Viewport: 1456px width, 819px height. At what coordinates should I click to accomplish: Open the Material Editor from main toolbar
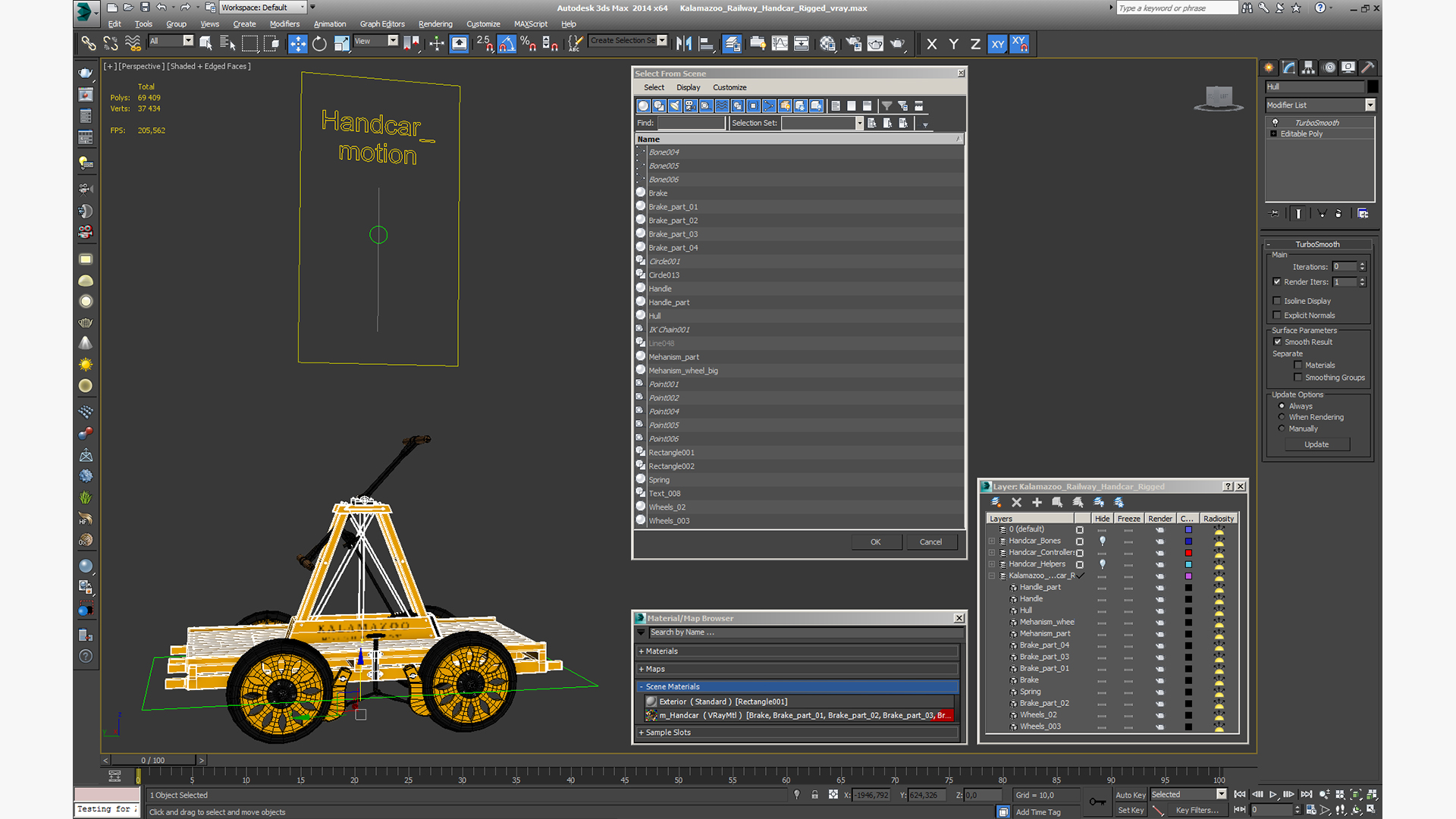pos(827,44)
